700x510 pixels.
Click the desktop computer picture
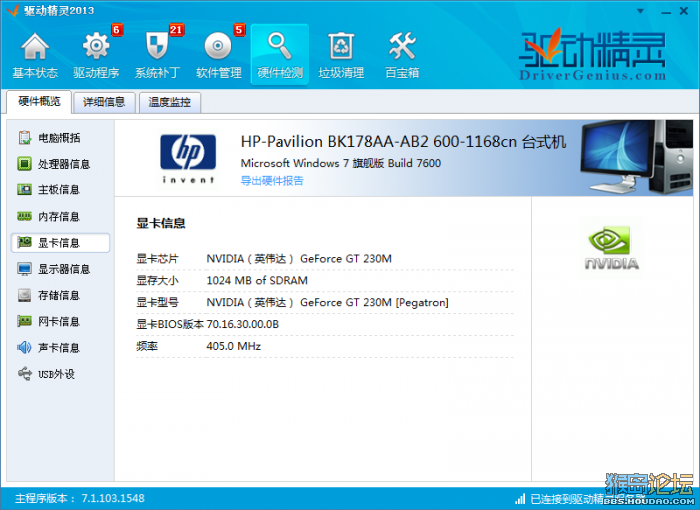(636, 157)
